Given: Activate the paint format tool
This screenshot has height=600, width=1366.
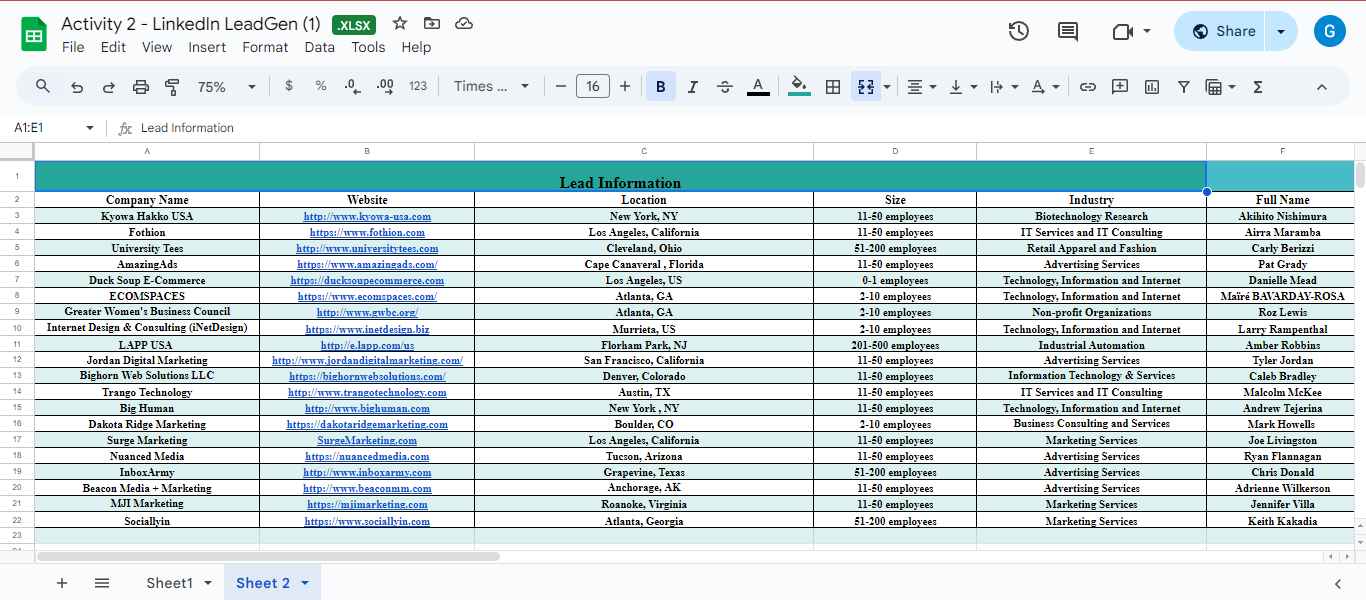Looking at the screenshot, I should coord(172,87).
